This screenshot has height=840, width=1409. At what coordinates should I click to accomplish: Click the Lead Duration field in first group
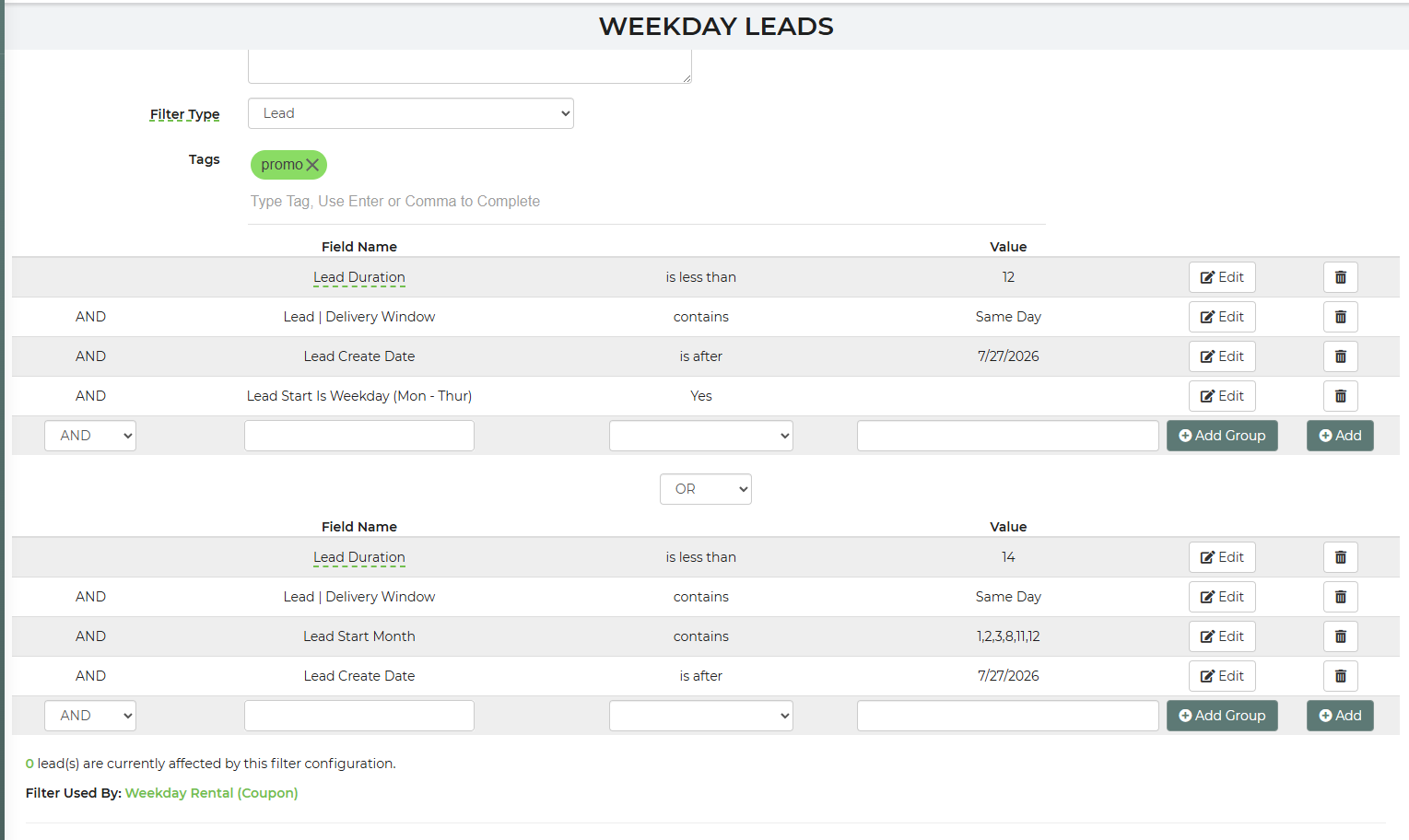pyautogui.click(x=359, y=277)
